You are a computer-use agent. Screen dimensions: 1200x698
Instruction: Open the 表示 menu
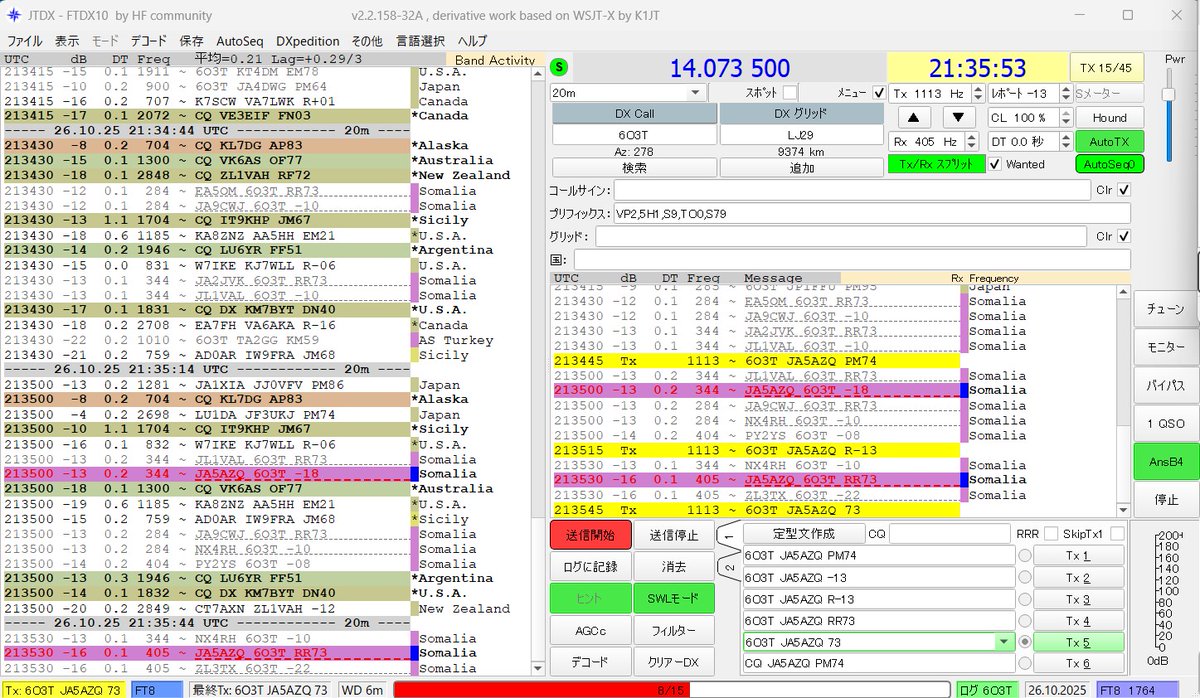point(67,41)
